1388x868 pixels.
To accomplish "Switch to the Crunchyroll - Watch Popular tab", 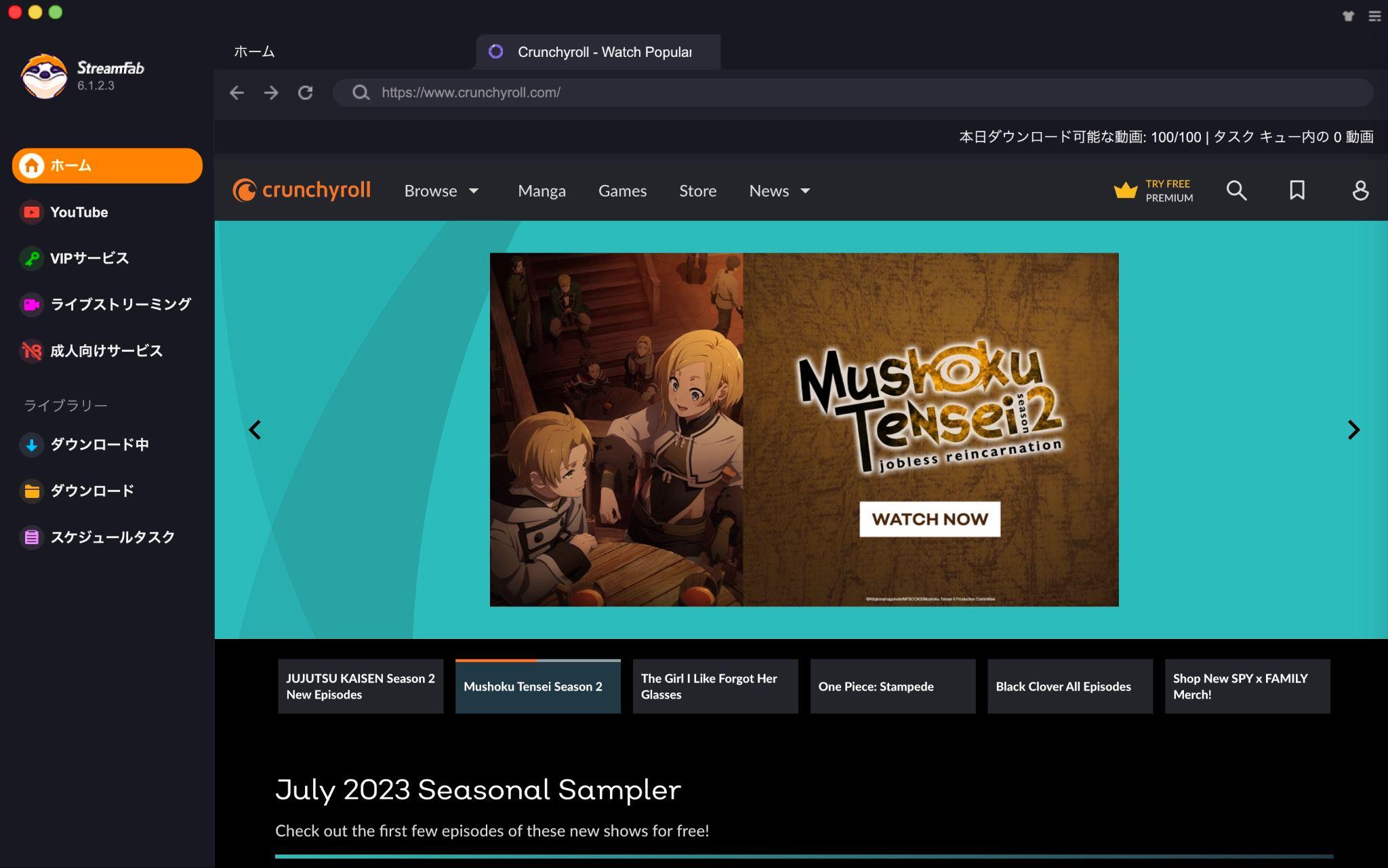I will tap(598, 52).
